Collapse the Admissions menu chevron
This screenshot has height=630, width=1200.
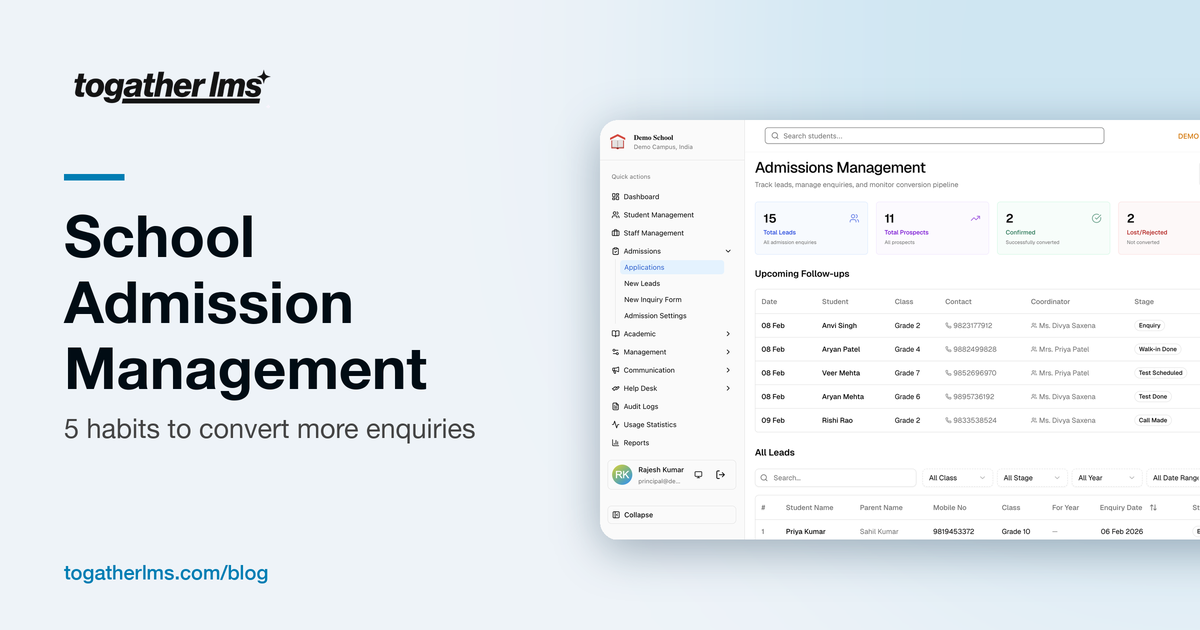pyautogui.click(x=728, y=251)
